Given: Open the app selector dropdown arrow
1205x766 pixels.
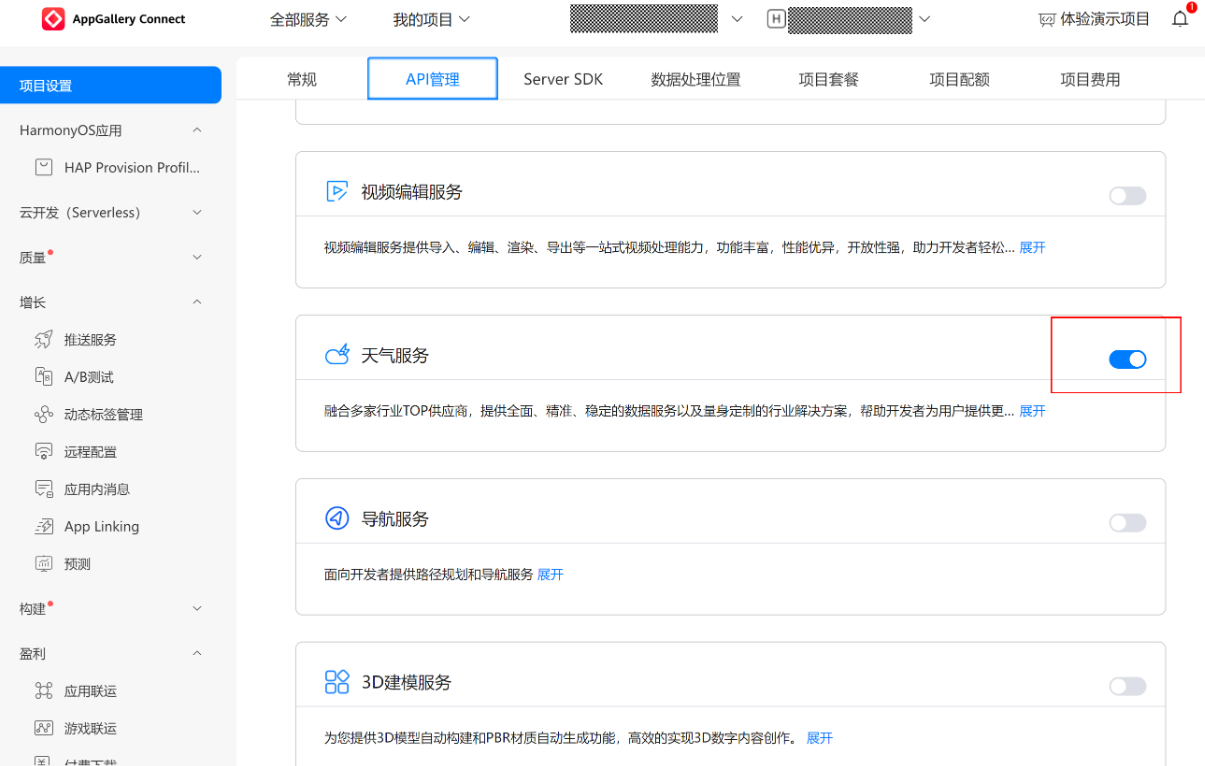Looking at the screenshot, I should tap(924, 19).
